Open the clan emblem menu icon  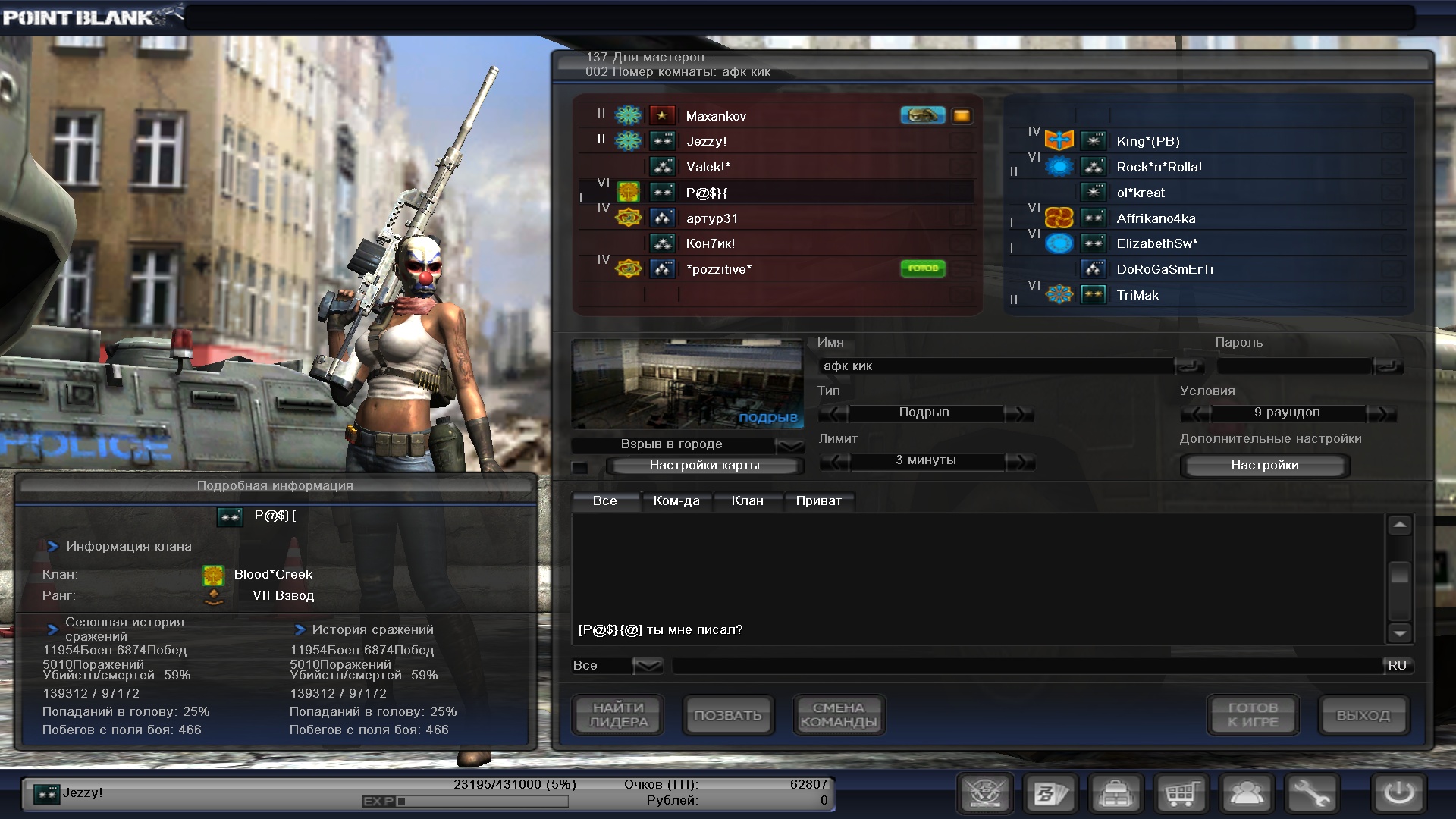click(x=985, y=794)
